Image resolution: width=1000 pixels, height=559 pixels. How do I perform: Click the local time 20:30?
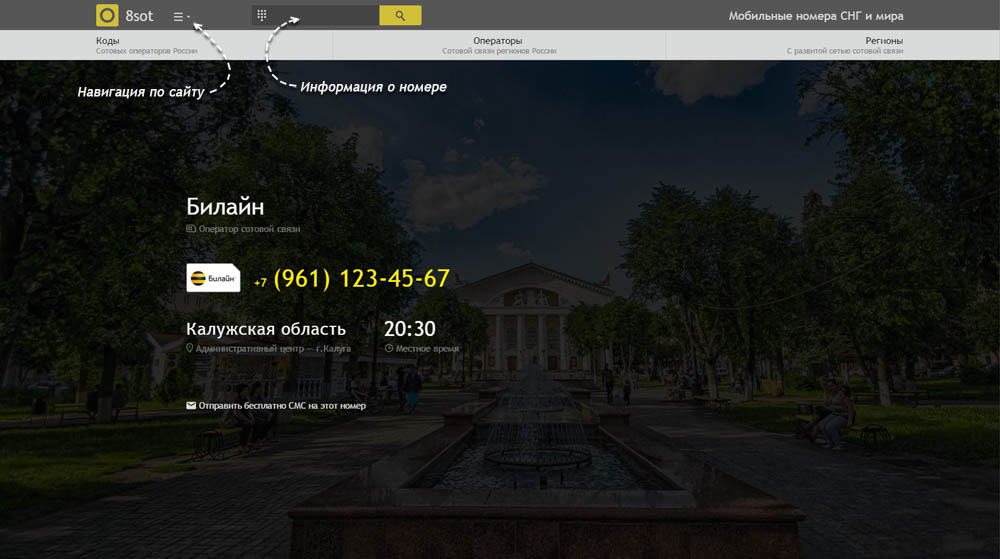click(409, 329)
